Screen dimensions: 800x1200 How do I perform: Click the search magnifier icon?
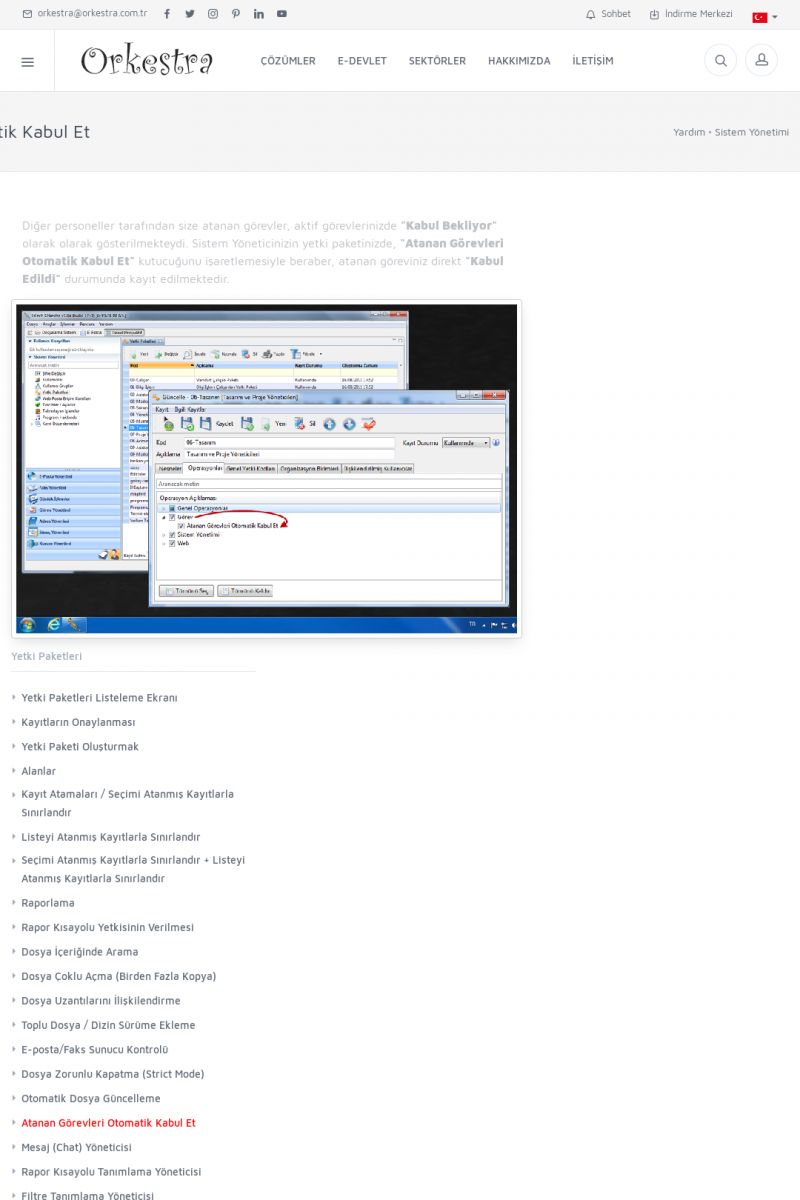(x=720, y=60)
